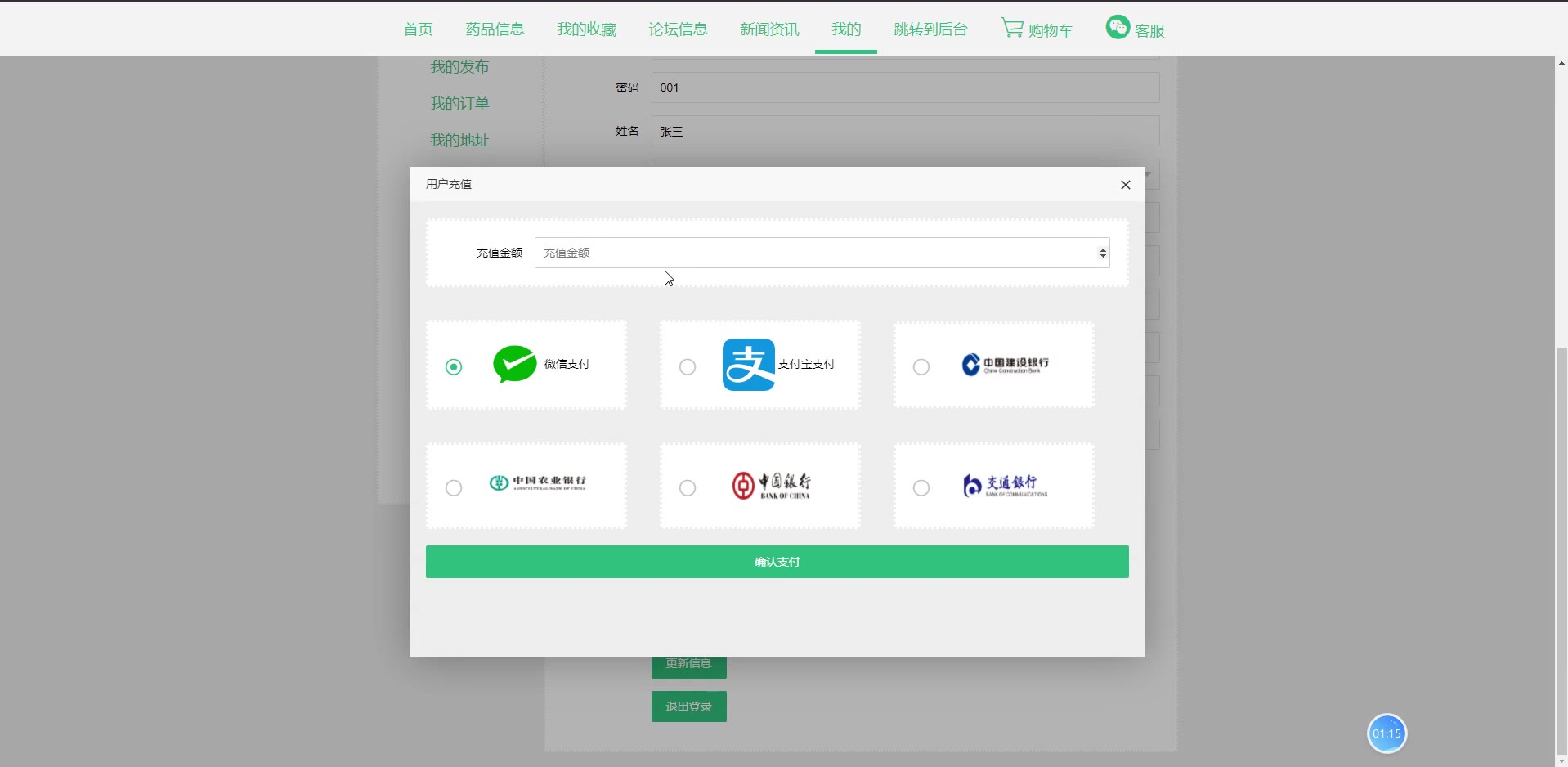Image resolution: width=1568 pixels, height=767 pixels.
Task: Click the Bank of Communications logo
Action: point(1006,486)
